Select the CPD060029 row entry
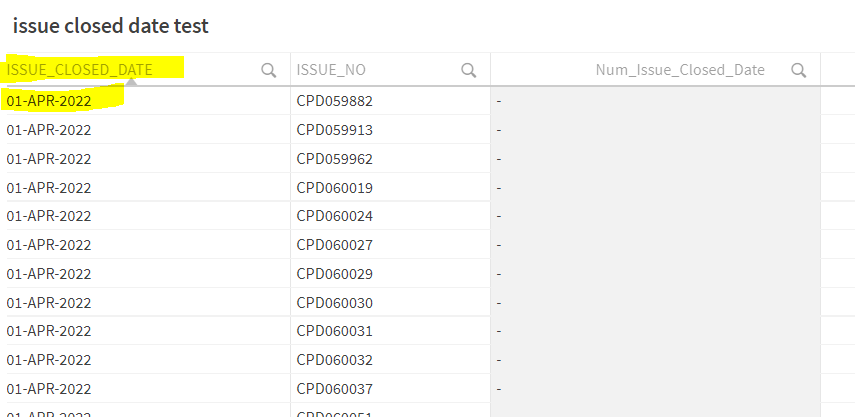855x417 pixels. (x=334, y=273)
